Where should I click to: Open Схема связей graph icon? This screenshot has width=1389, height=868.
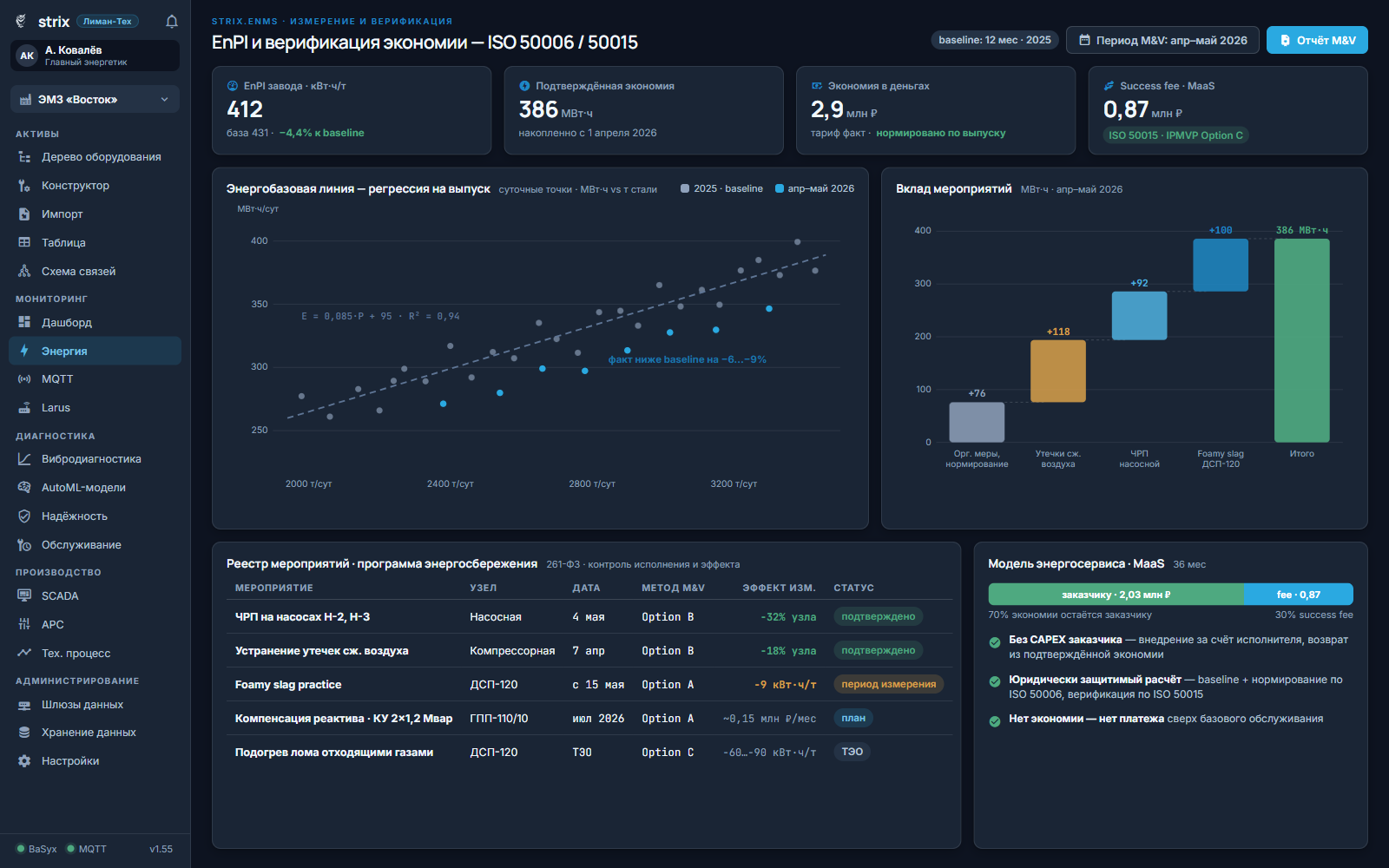click(24, 272)
